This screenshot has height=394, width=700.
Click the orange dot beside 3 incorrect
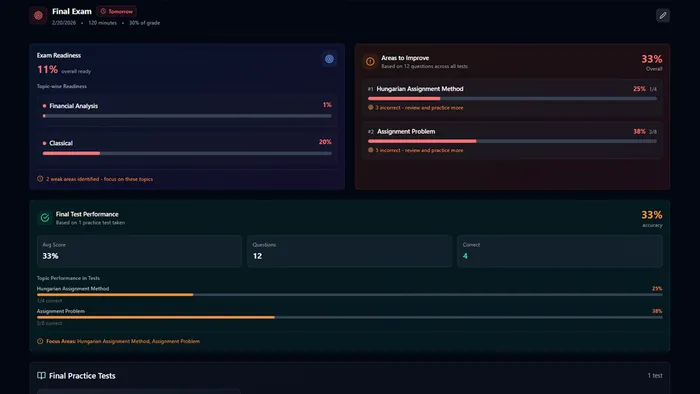click(x=371, y=107)
